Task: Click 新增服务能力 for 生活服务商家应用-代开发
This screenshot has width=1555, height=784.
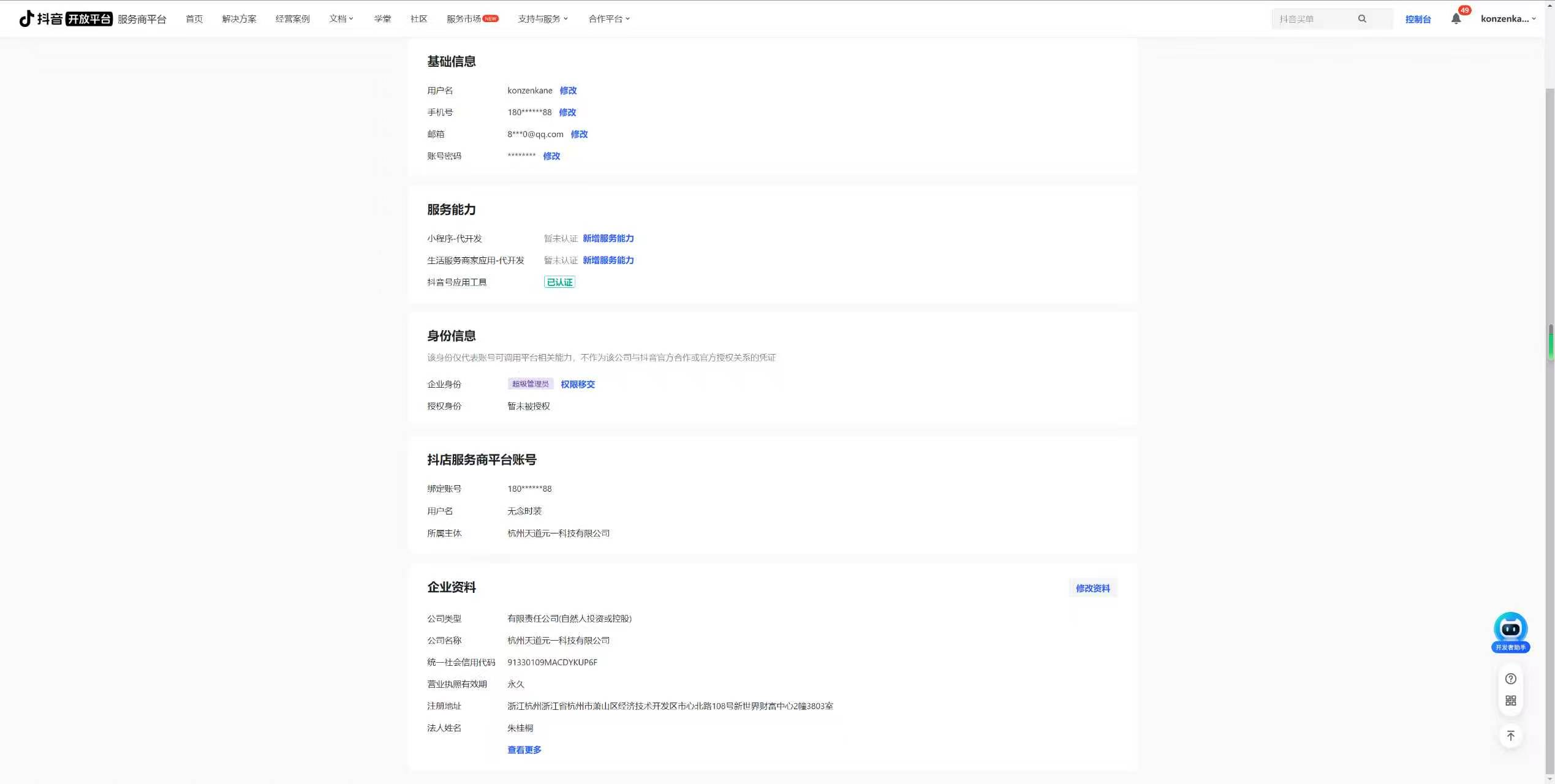Action: pos(608,260)
